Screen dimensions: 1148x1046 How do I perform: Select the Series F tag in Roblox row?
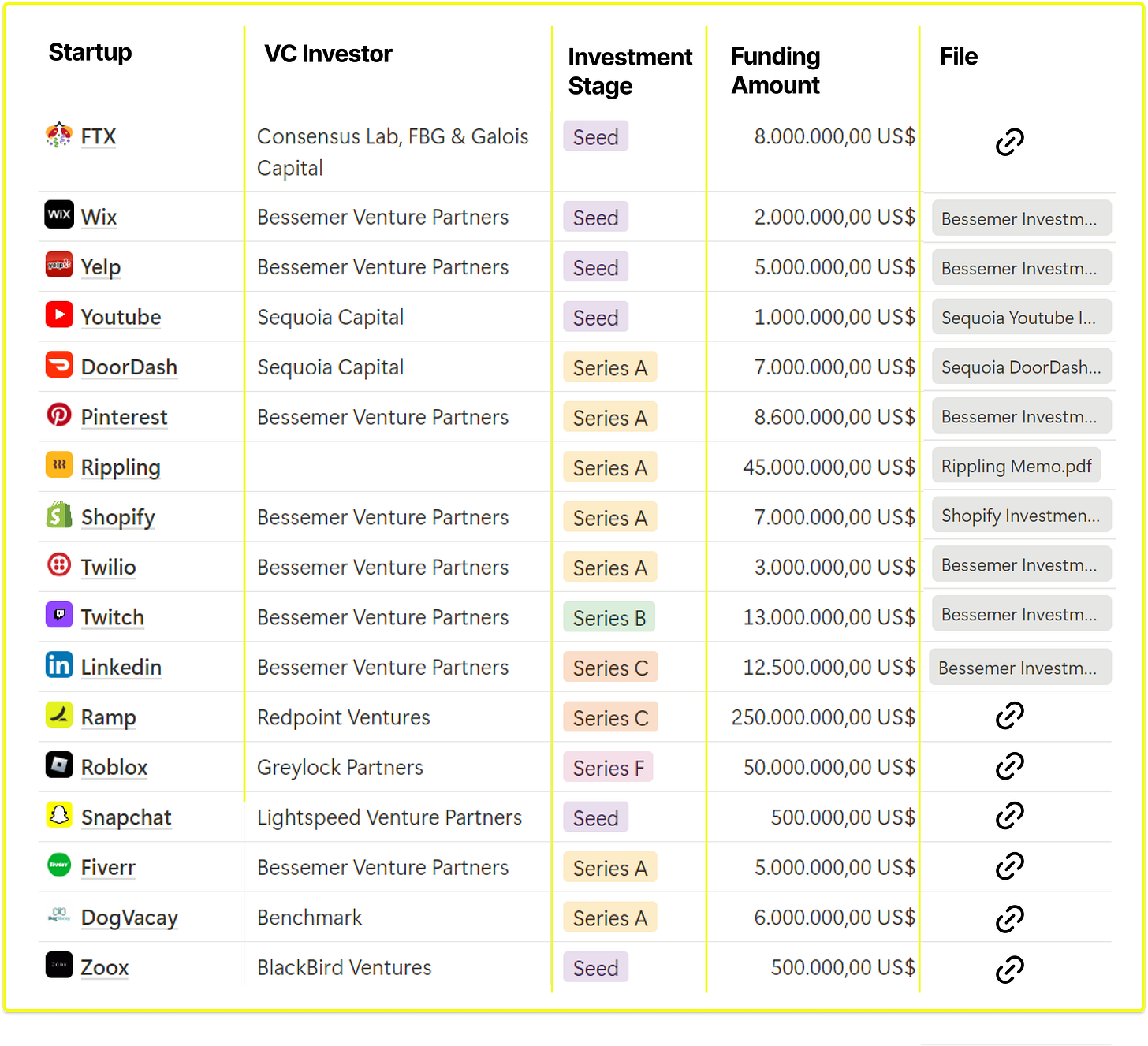point(609,767)
